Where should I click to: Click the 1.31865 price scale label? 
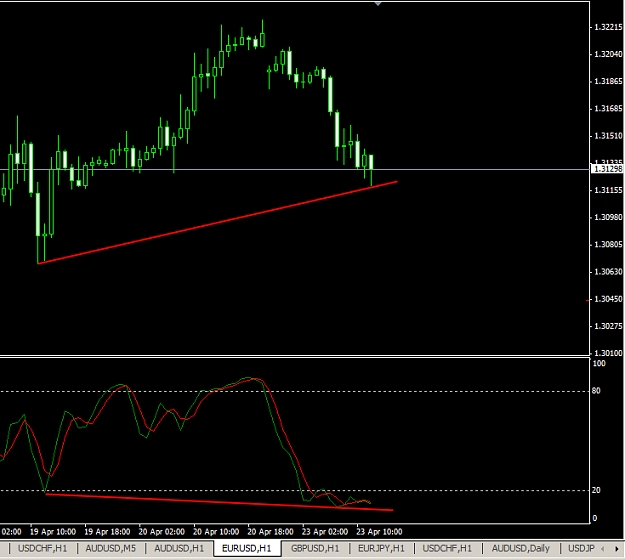tap(608, 81)
